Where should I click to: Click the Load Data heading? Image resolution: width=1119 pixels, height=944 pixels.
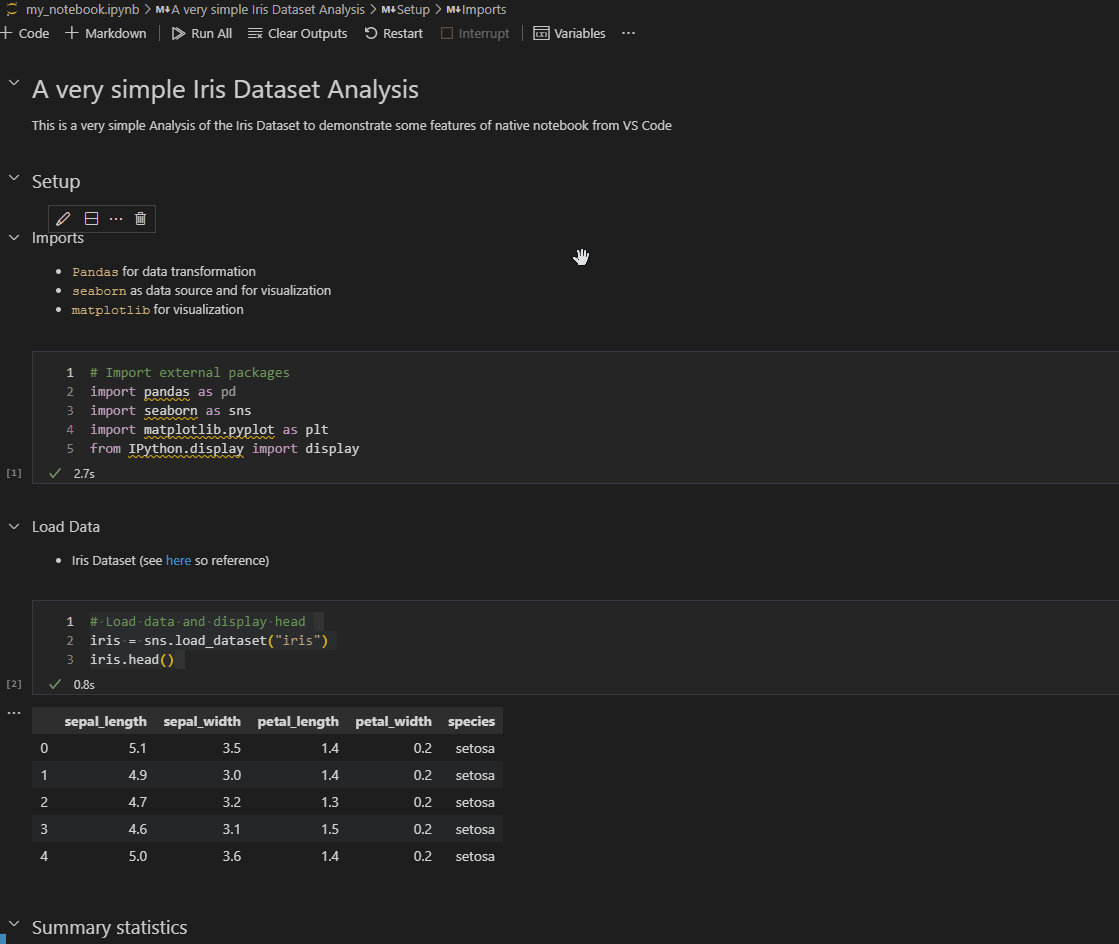pyautogui.click(x=66, y=527)
